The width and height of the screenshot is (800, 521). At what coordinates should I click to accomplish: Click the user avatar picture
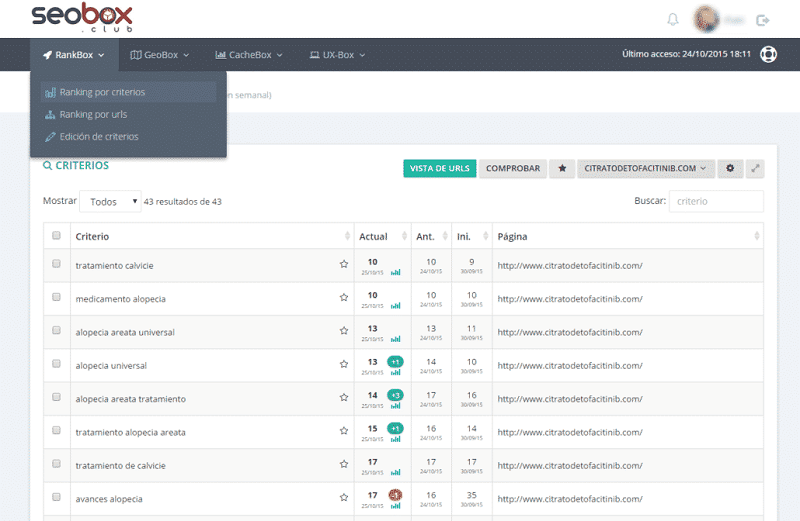click(x=706, y=19)
